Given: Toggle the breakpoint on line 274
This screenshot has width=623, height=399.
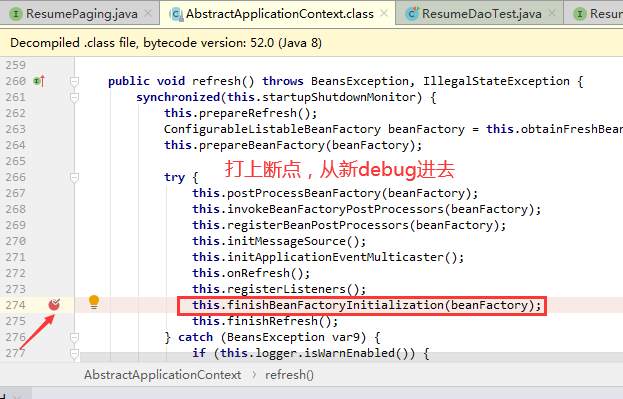Looking at the screenshot, I should (x=54, y=305).
